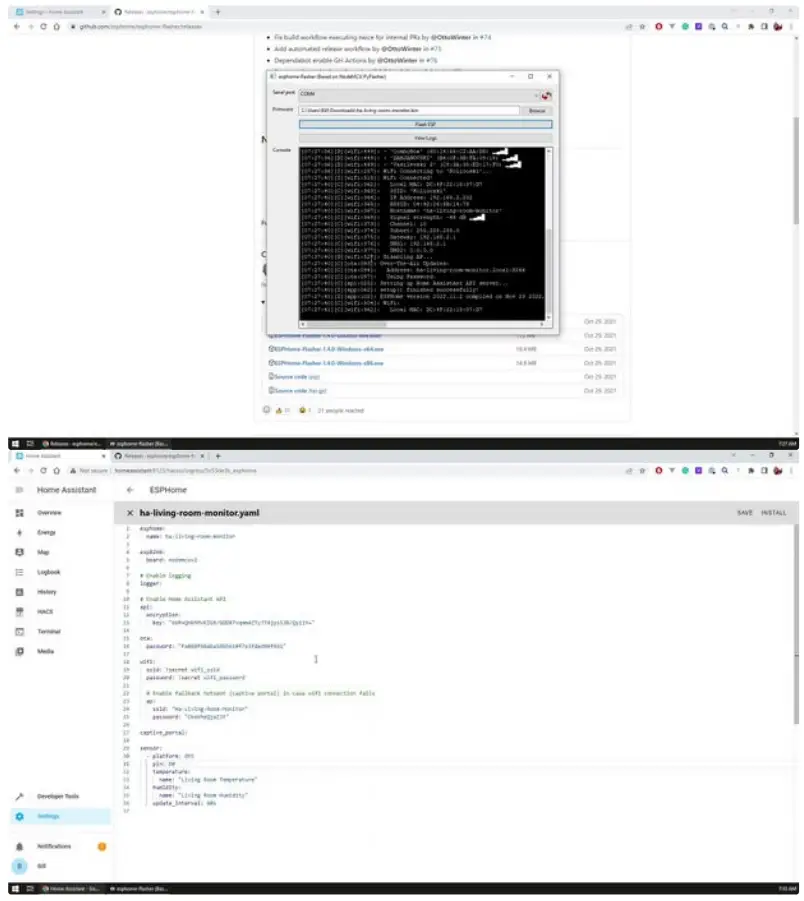Download ESPHome-Flasher Windows x86 exe

(328, 363)
